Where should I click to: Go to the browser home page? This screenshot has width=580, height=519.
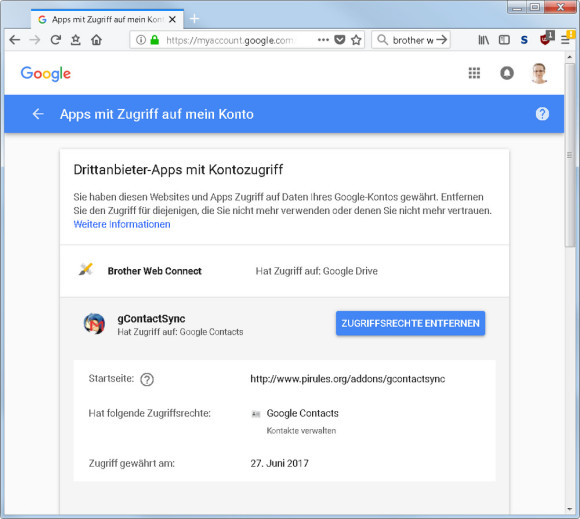tap(96, 40)
